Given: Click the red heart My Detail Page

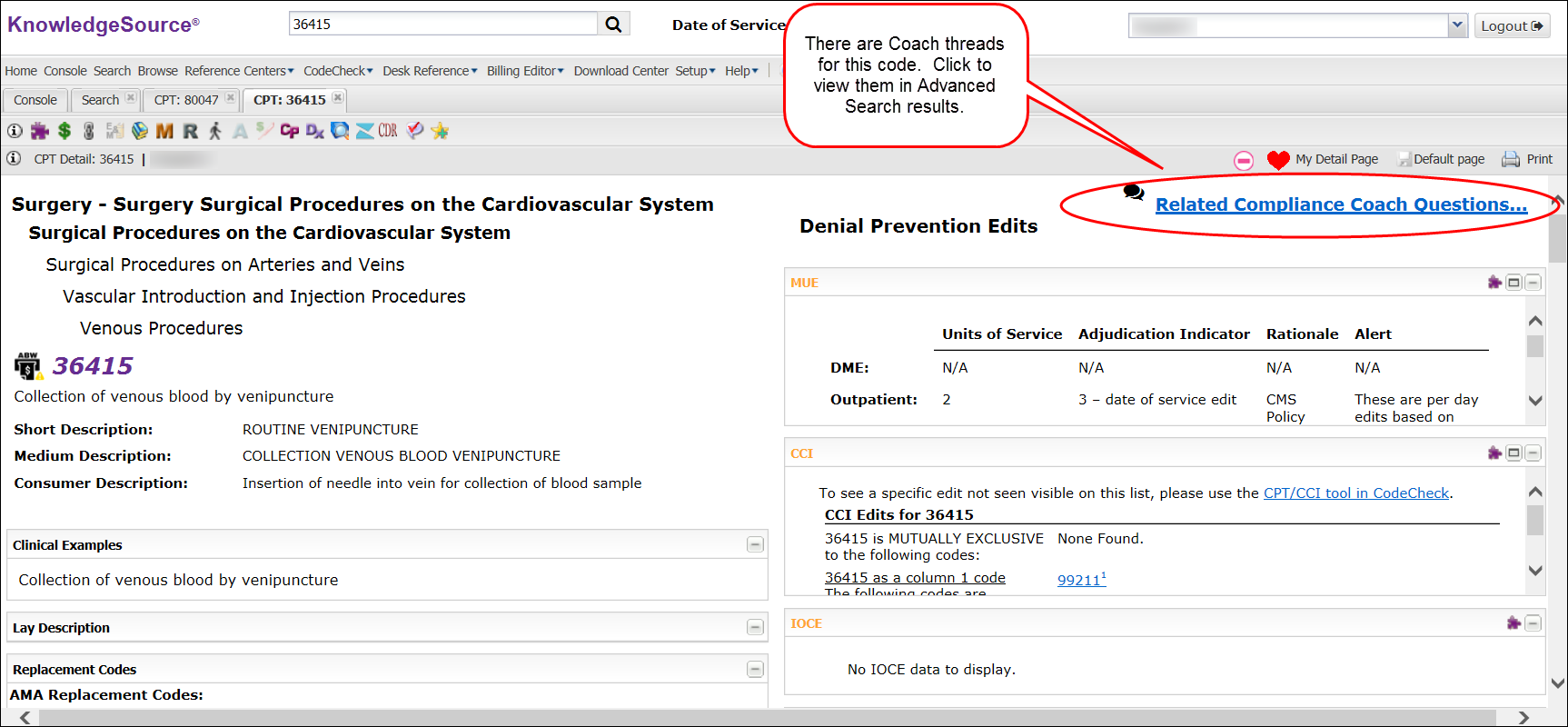Looking at the screenshot, I should (x=1277, y=160).
